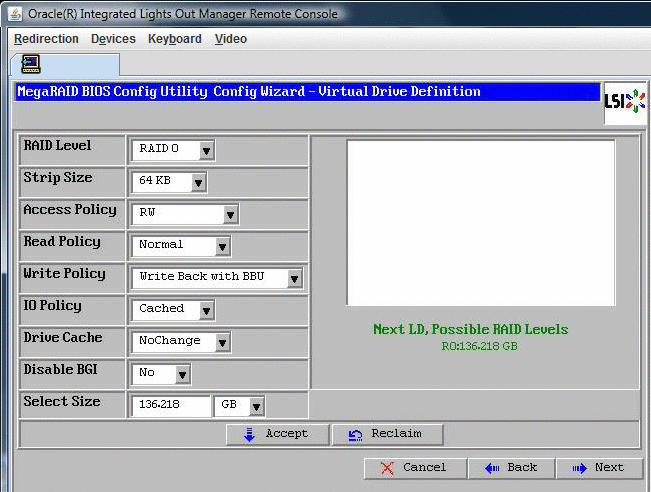
Task: Open the Video menu
Action: click(x=230, y=39)
